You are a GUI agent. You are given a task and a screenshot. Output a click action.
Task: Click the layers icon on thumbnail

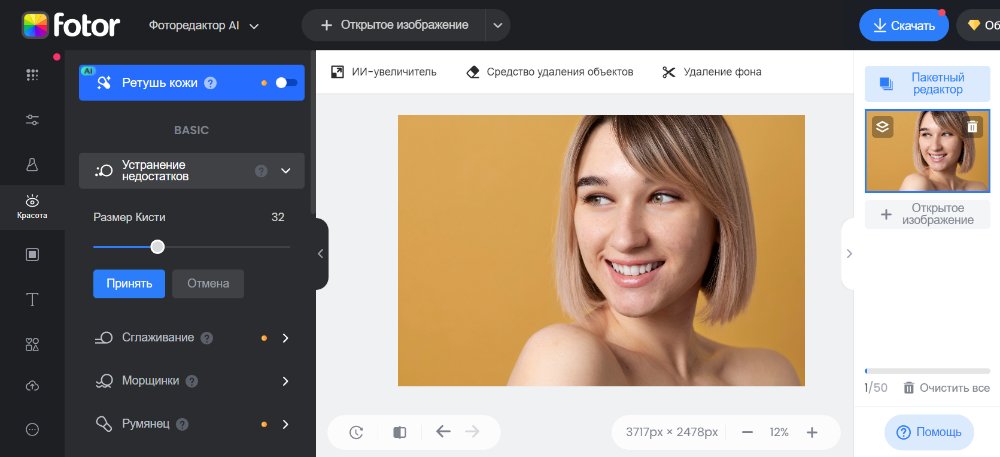point(883,127)
